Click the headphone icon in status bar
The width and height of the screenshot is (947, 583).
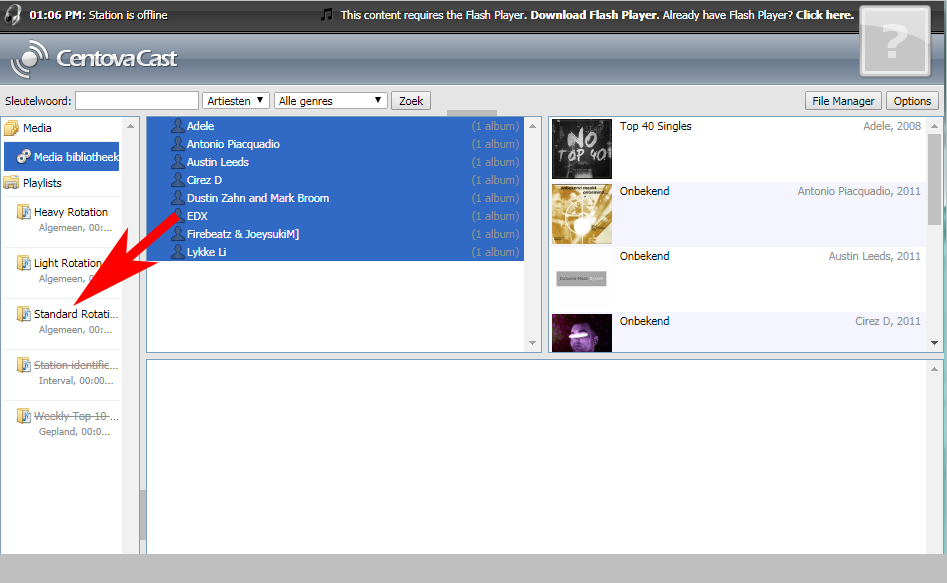[x=13, y=14]
